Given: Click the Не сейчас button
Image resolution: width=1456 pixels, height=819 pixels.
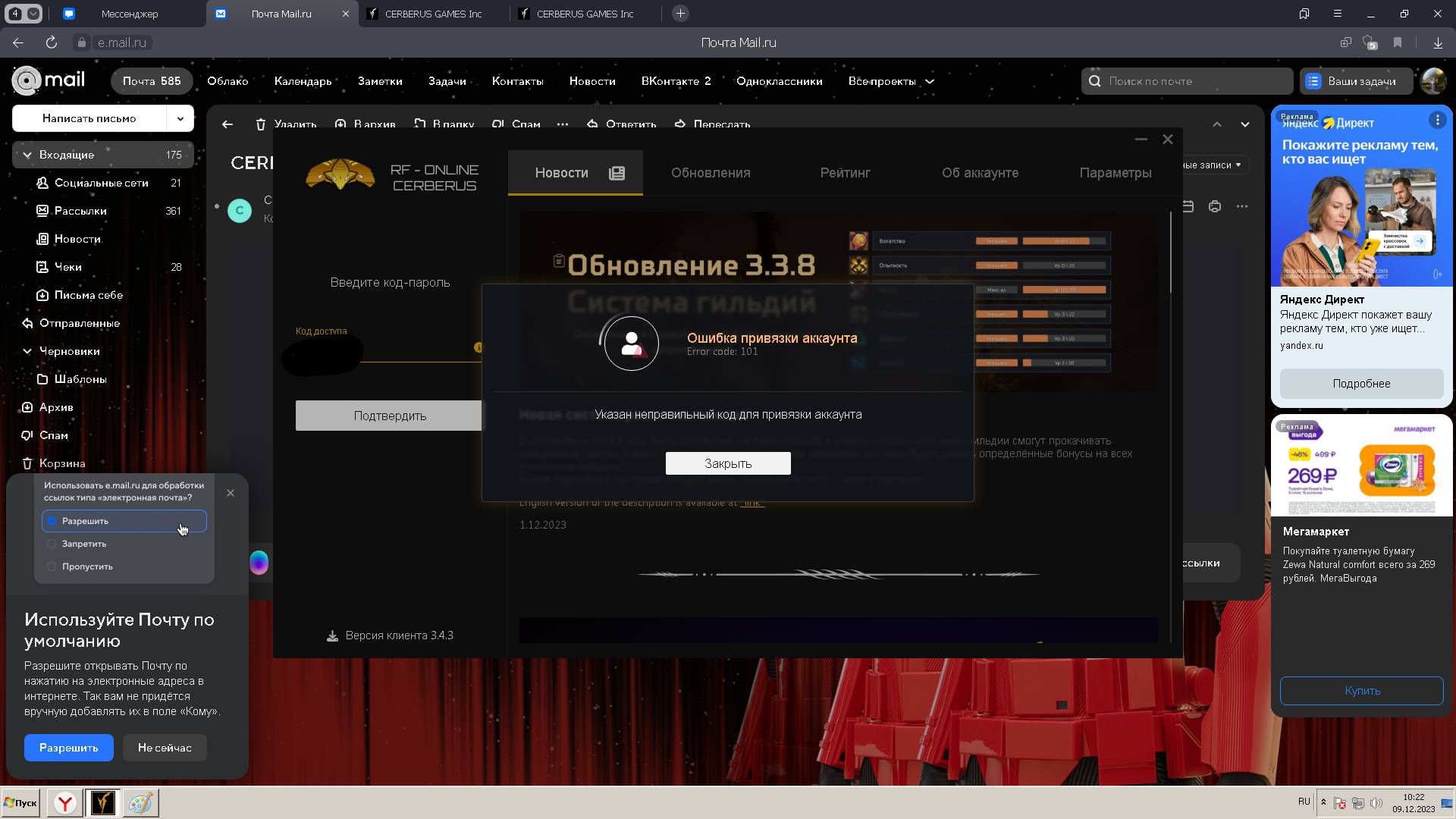Looking at the screenshot, I should pyautogui.click(x=165, y=748).
